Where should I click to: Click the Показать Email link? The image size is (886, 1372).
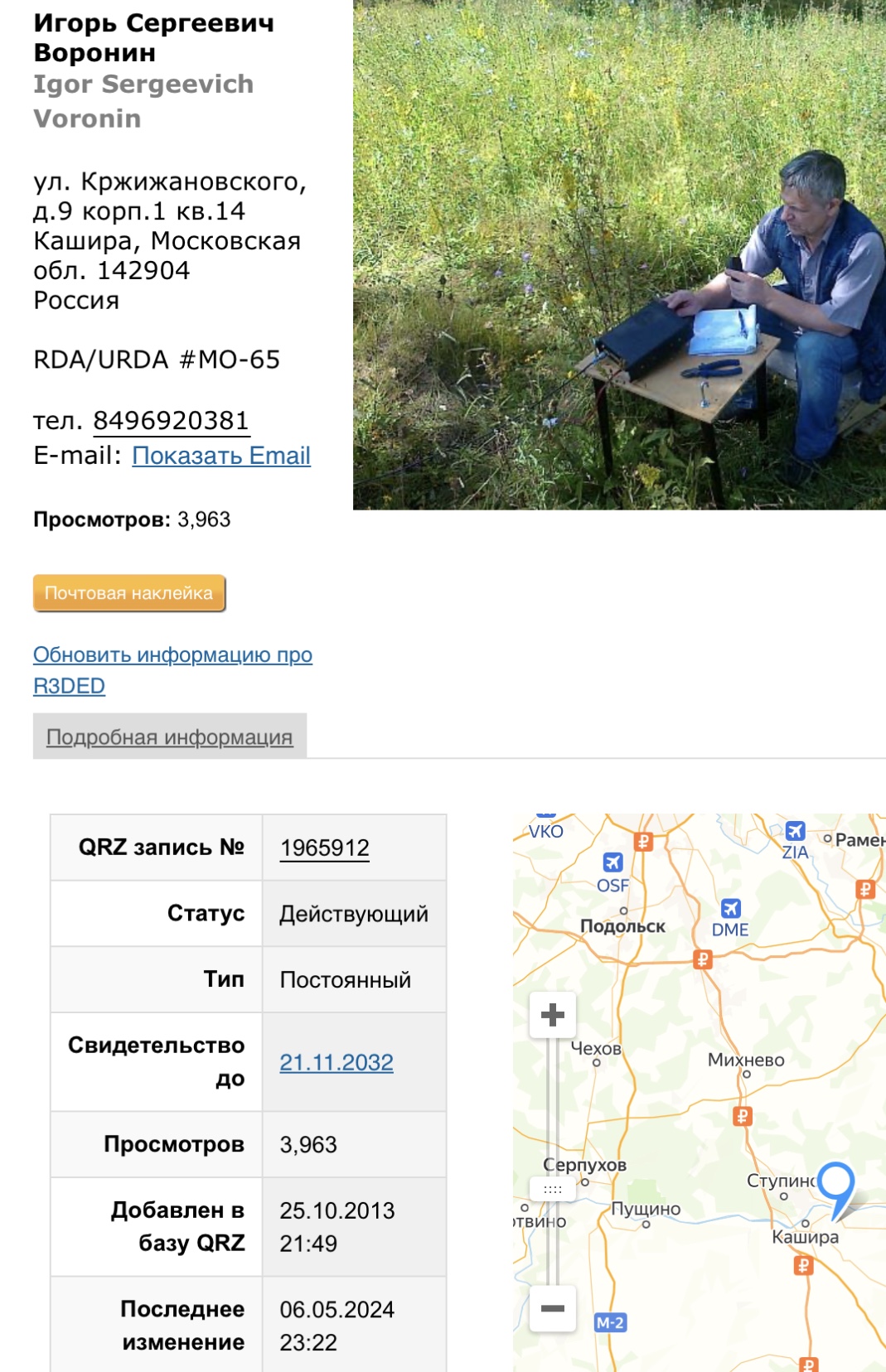click(x=221, y=456)
